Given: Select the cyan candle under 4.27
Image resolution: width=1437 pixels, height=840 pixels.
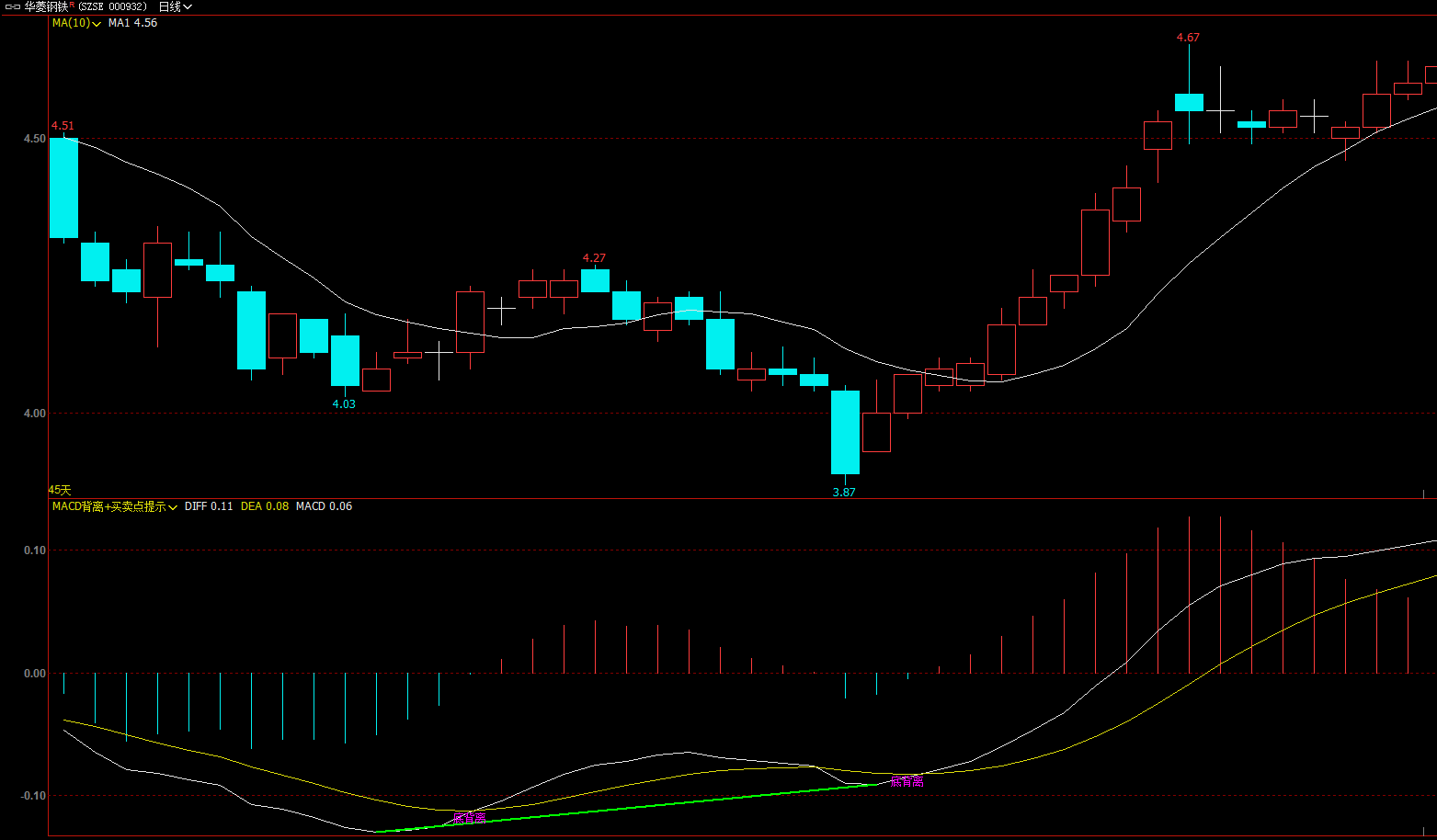Looking at the screenshot, I should click(595, 280).
